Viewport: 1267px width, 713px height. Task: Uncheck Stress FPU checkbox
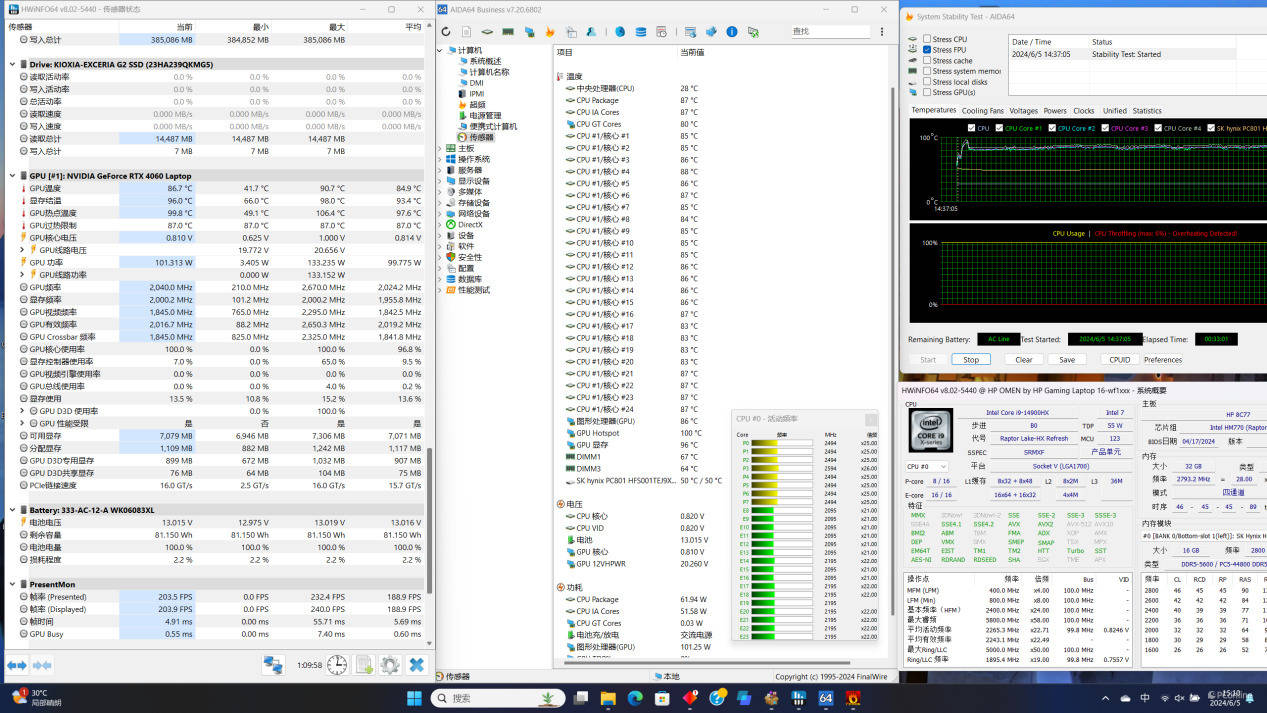point(927,50)
